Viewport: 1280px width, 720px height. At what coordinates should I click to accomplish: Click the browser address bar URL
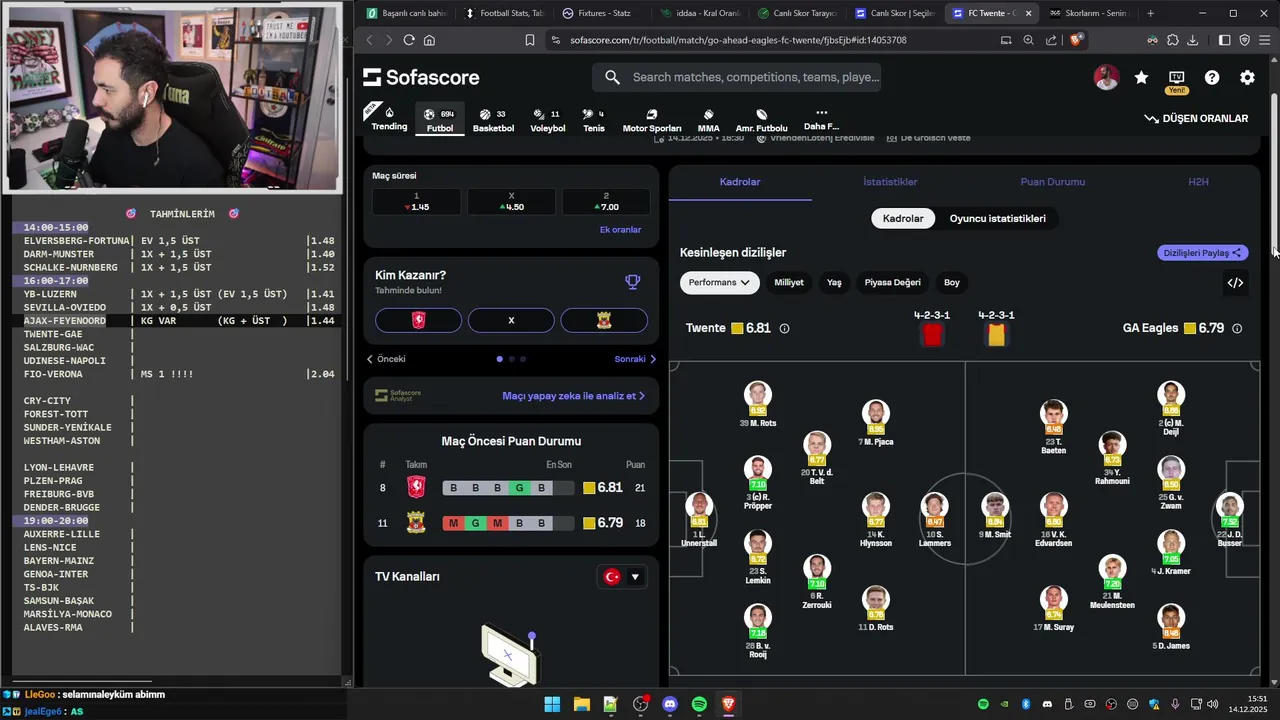[738, 40]
